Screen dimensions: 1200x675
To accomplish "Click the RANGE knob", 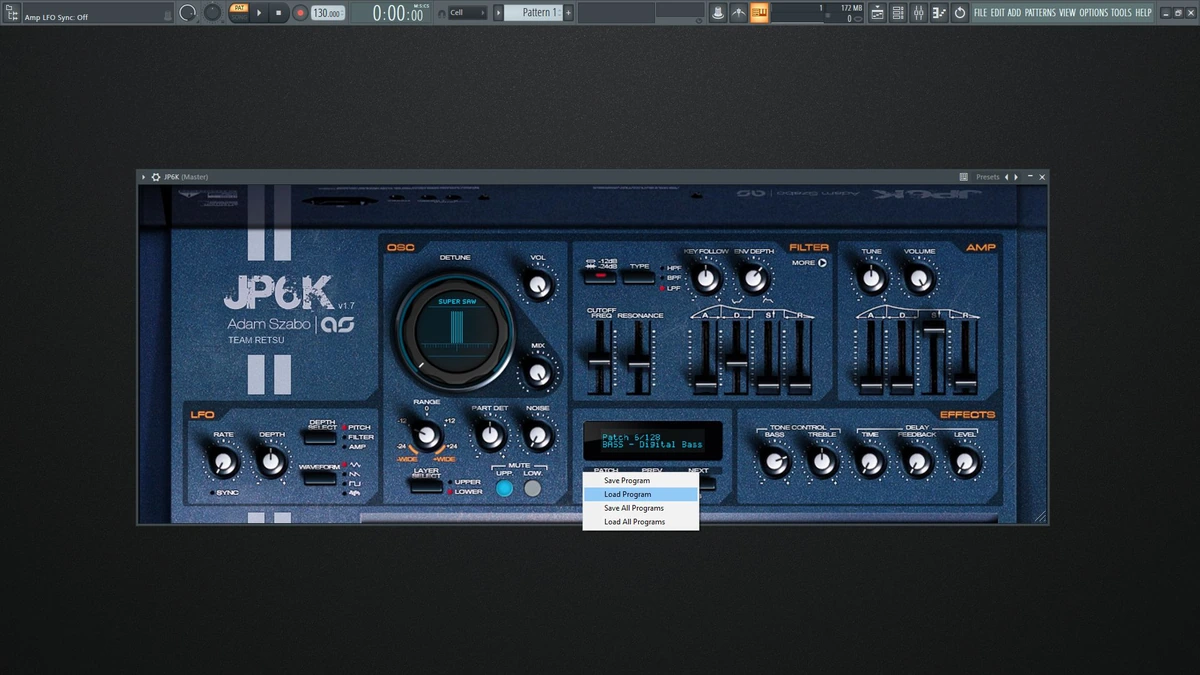I will (x=427, y=435).
